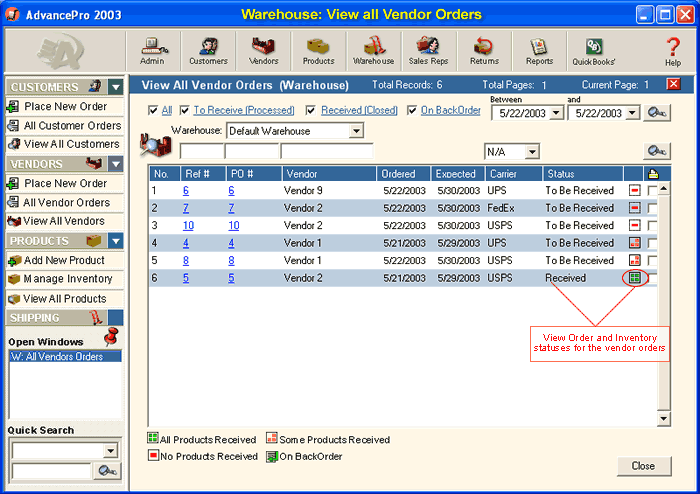Toggle the All filter checkbox
The image size is (700, 494).
click(x=153, y=110)
